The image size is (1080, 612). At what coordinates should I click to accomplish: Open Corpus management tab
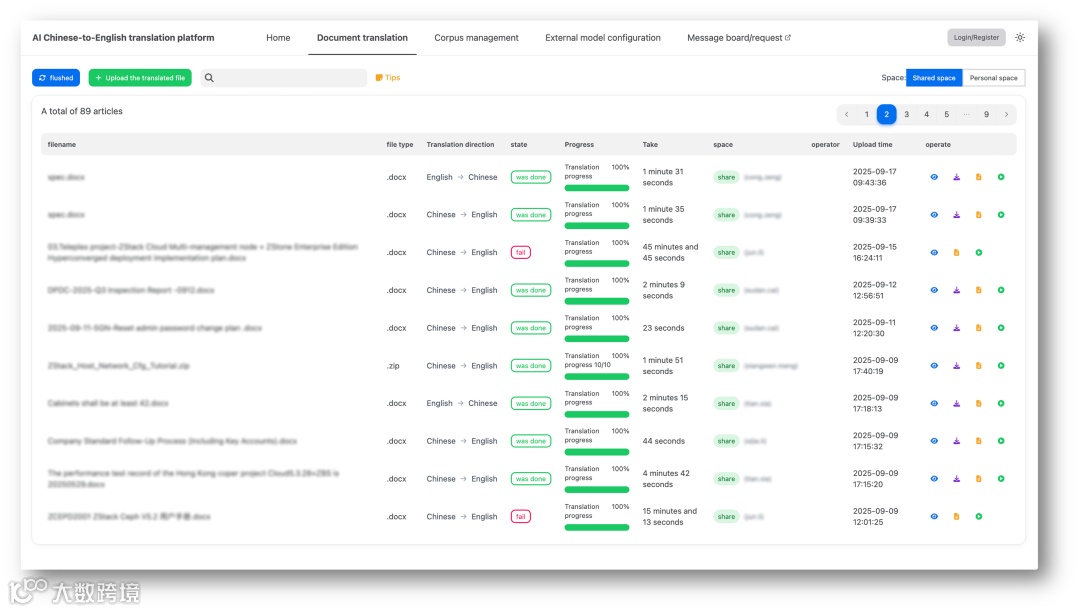tap(476, 38)
